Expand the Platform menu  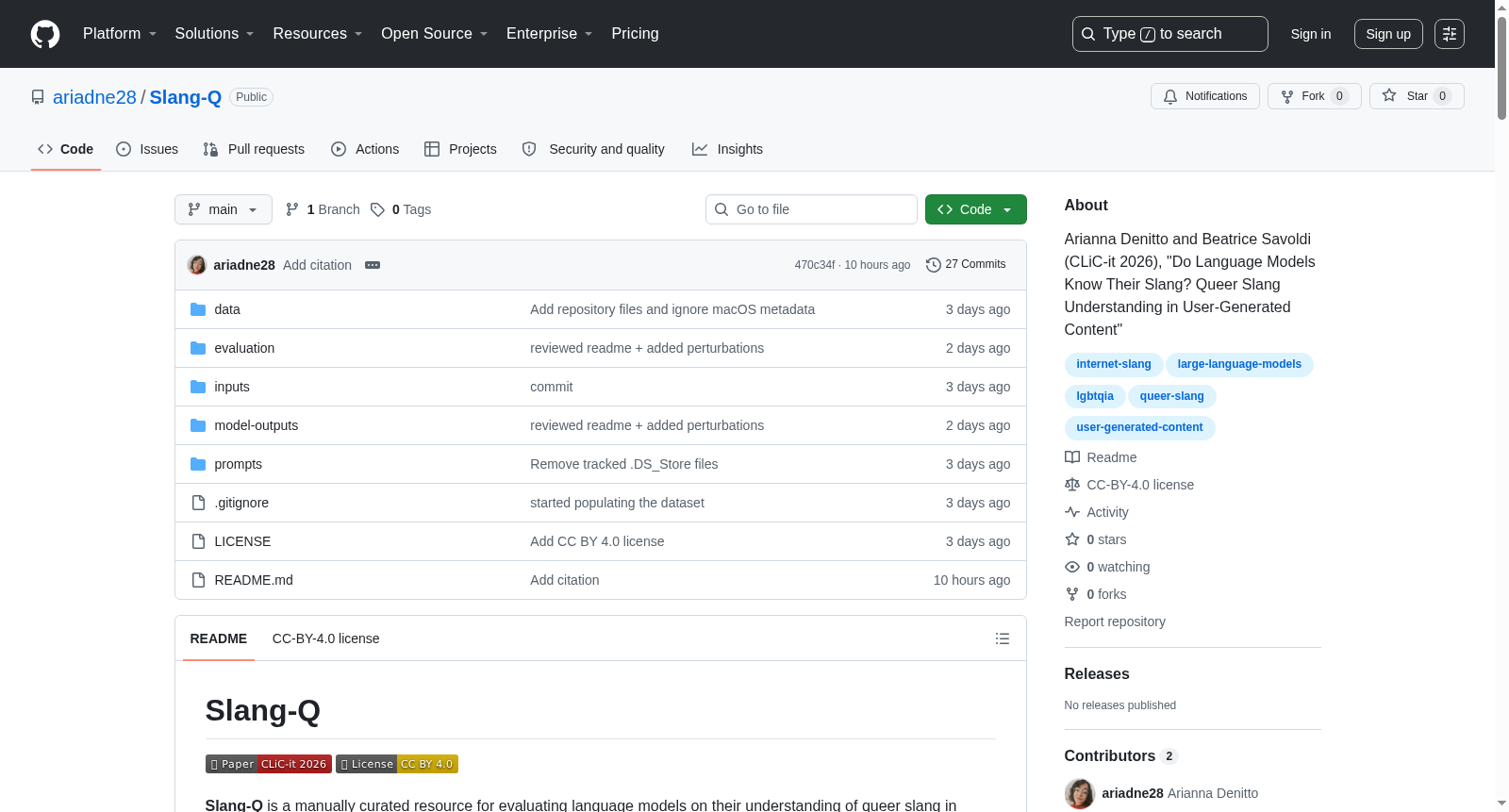[x=120, y=34]
